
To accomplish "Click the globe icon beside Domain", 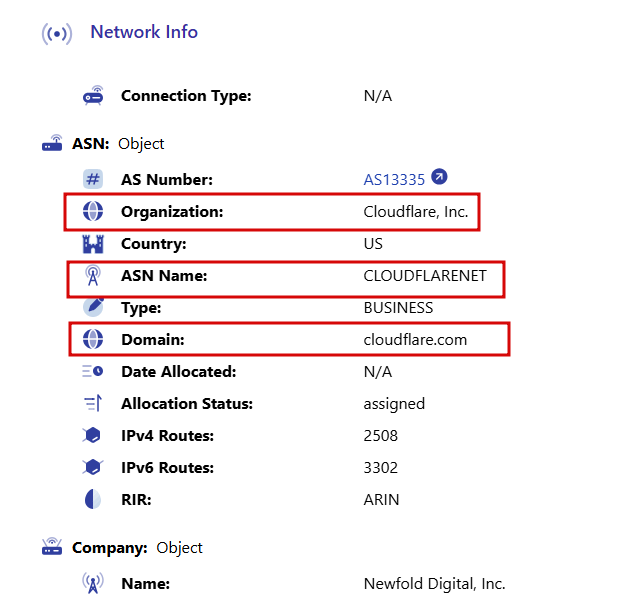I will pos(93,339).
